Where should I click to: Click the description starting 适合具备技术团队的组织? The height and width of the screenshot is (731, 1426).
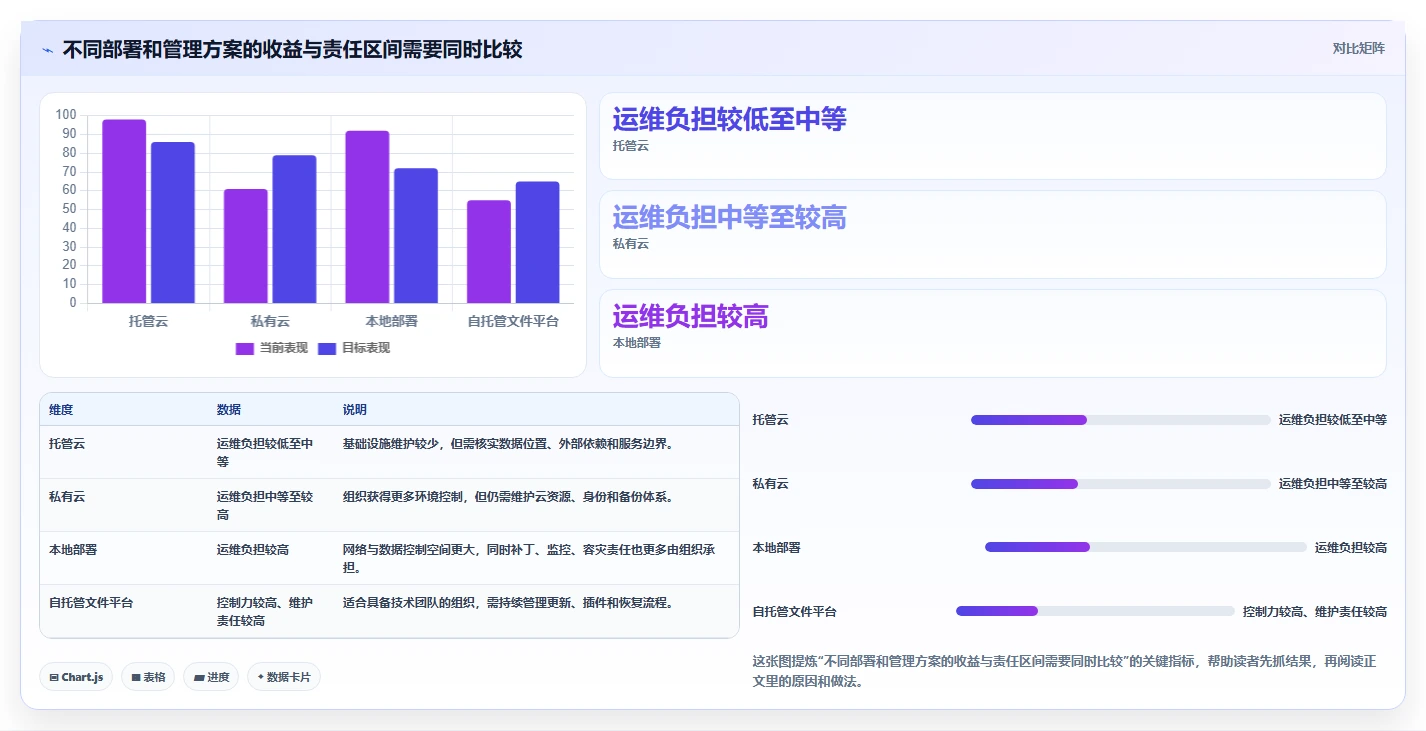coord(508,602)
